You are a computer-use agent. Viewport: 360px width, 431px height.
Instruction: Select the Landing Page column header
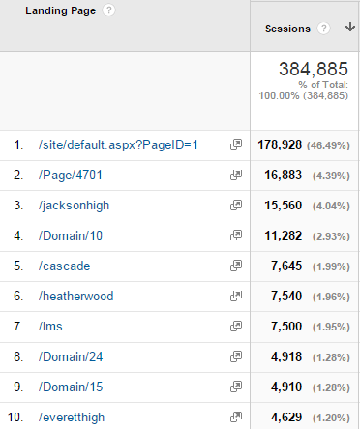click(x=60, y=11)
